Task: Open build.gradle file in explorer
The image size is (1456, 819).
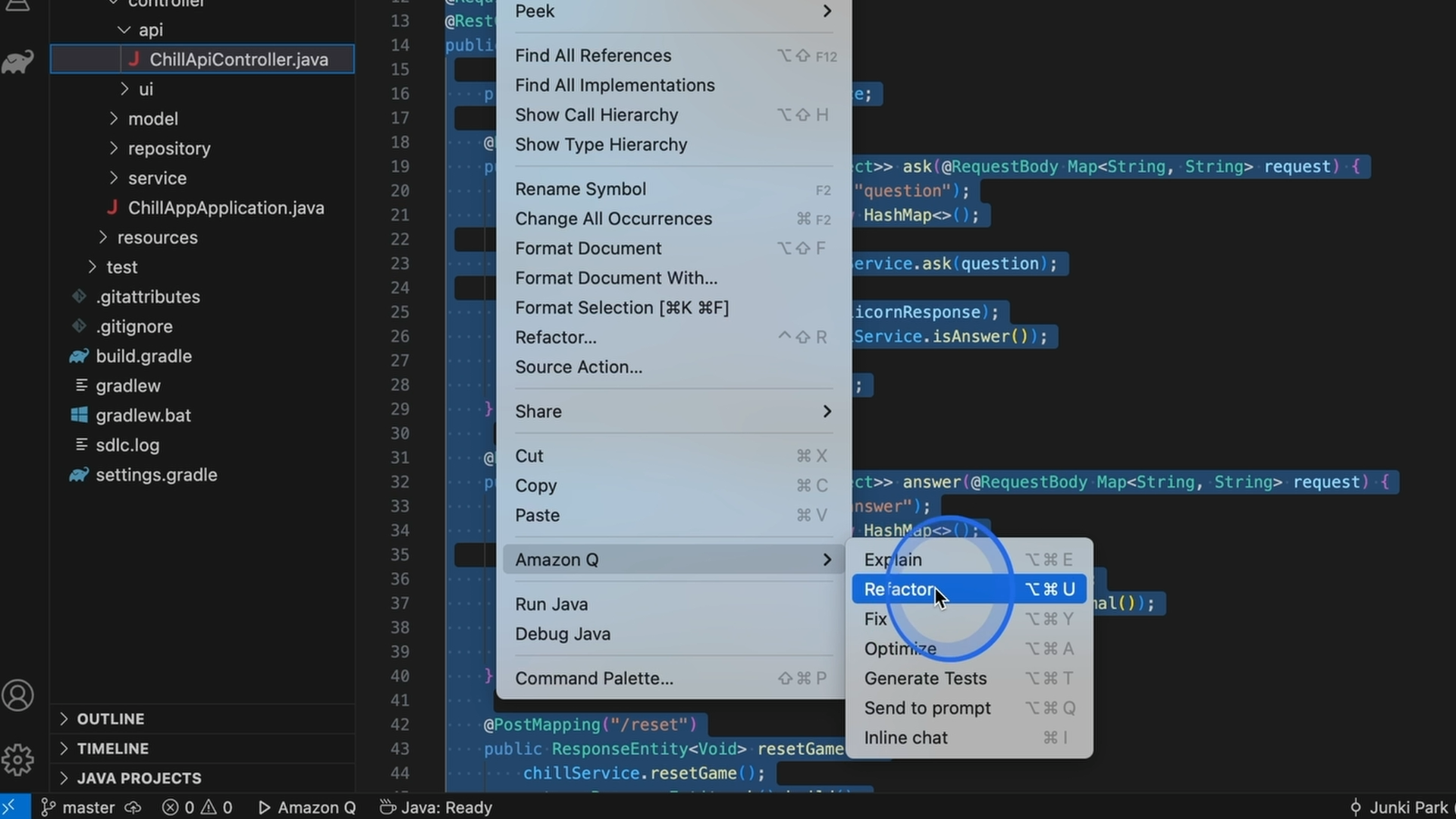Action: [143, 356]
